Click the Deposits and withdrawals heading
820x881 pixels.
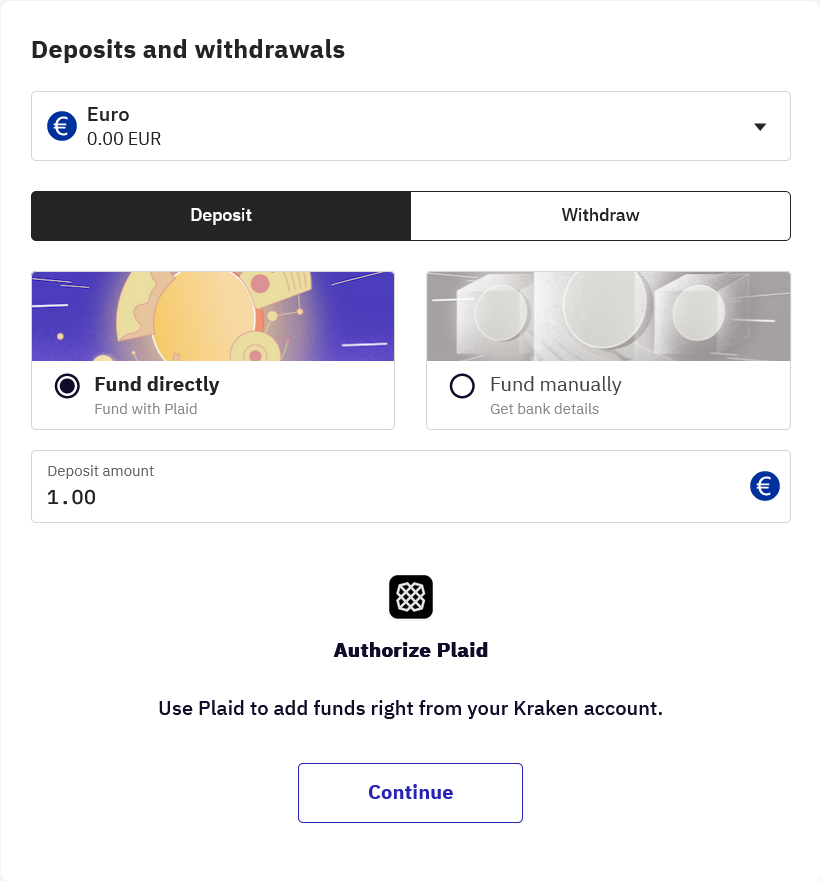pos(188,49)
